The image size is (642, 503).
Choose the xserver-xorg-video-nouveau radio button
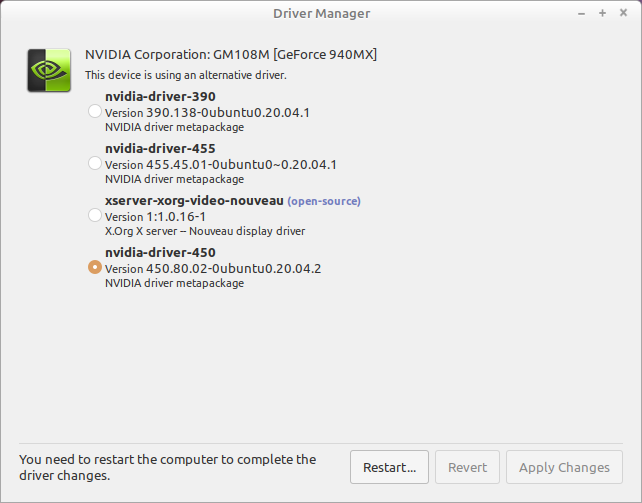coord(95,215)
